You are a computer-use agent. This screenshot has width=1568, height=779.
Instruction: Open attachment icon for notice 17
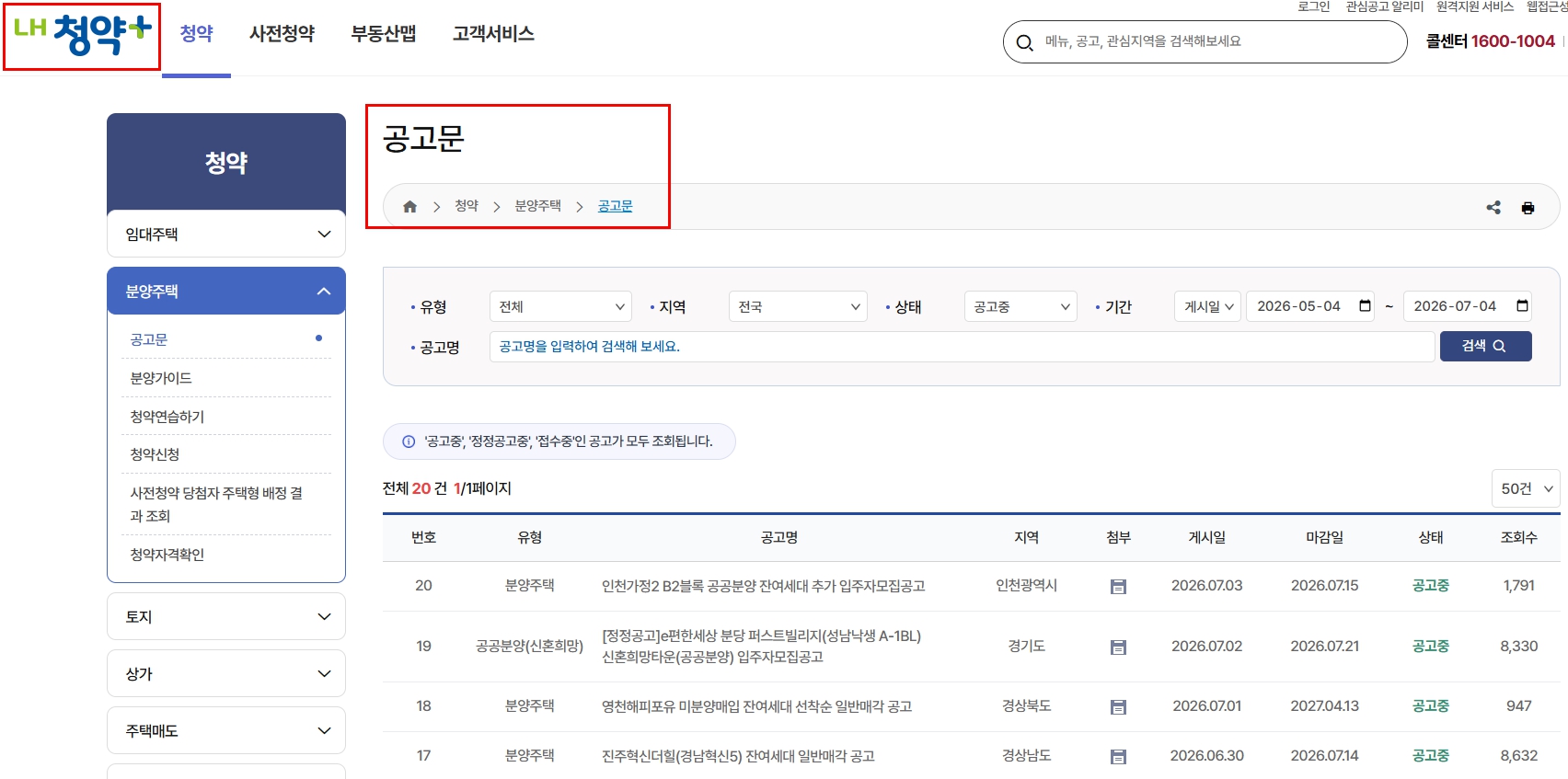pos(1118,757)
